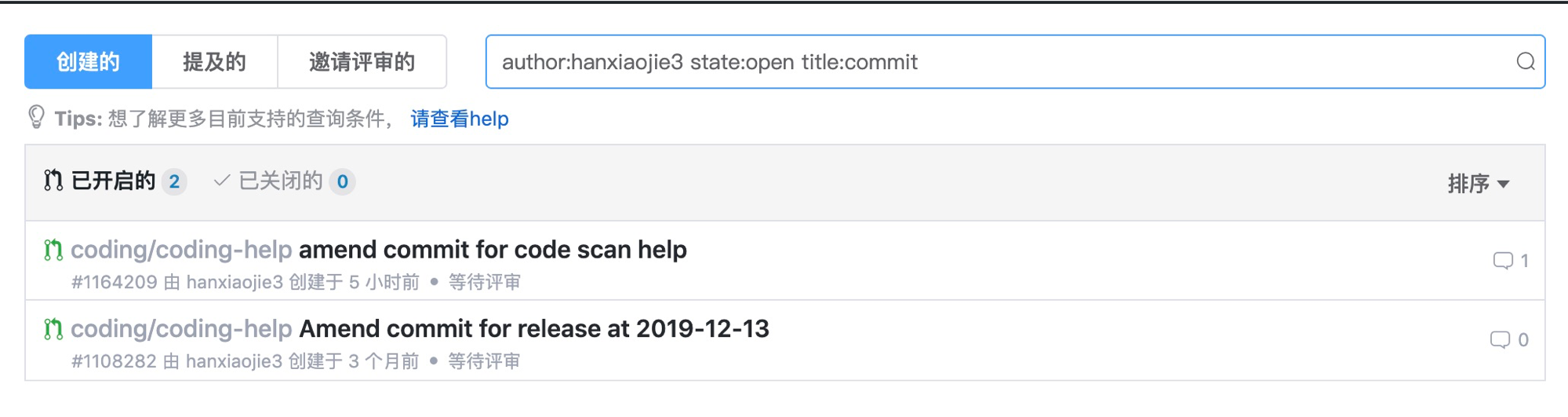Click the checkmark icon beside 已关闭的
1568x417 pixels.
click(222, 181)
